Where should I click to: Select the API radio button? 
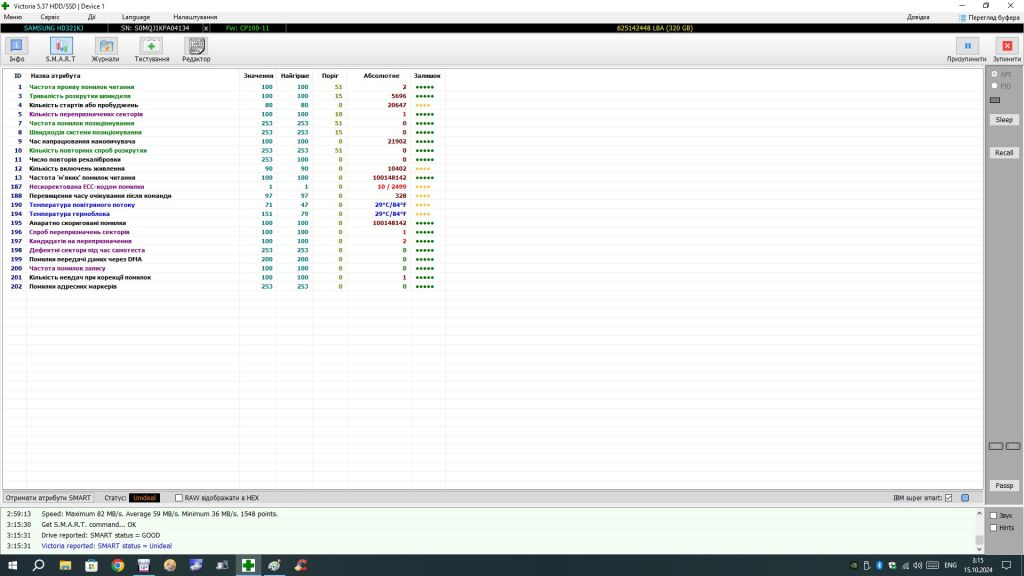pos(995,74)
